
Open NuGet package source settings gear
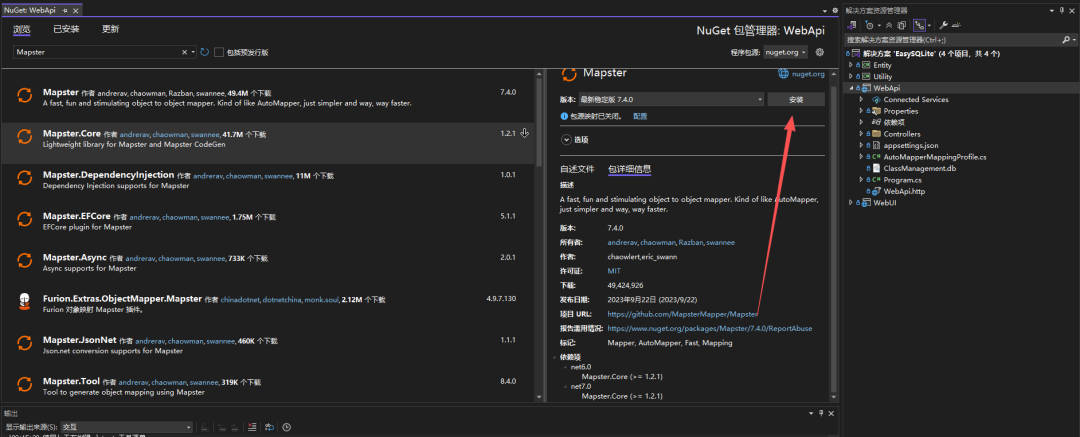(x=820, y=52)
